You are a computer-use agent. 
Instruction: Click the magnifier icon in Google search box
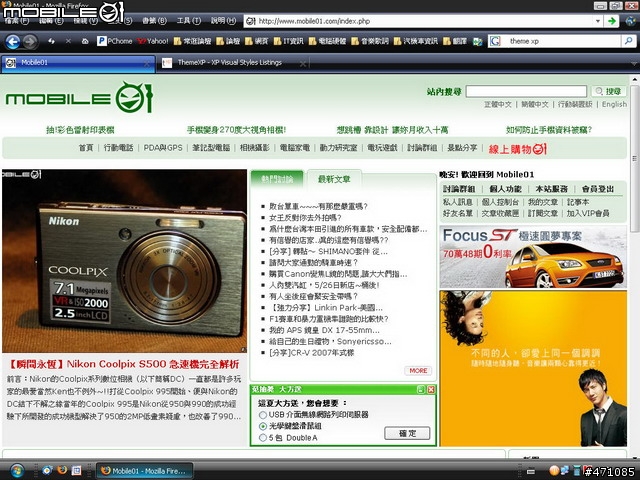point(629,41)
